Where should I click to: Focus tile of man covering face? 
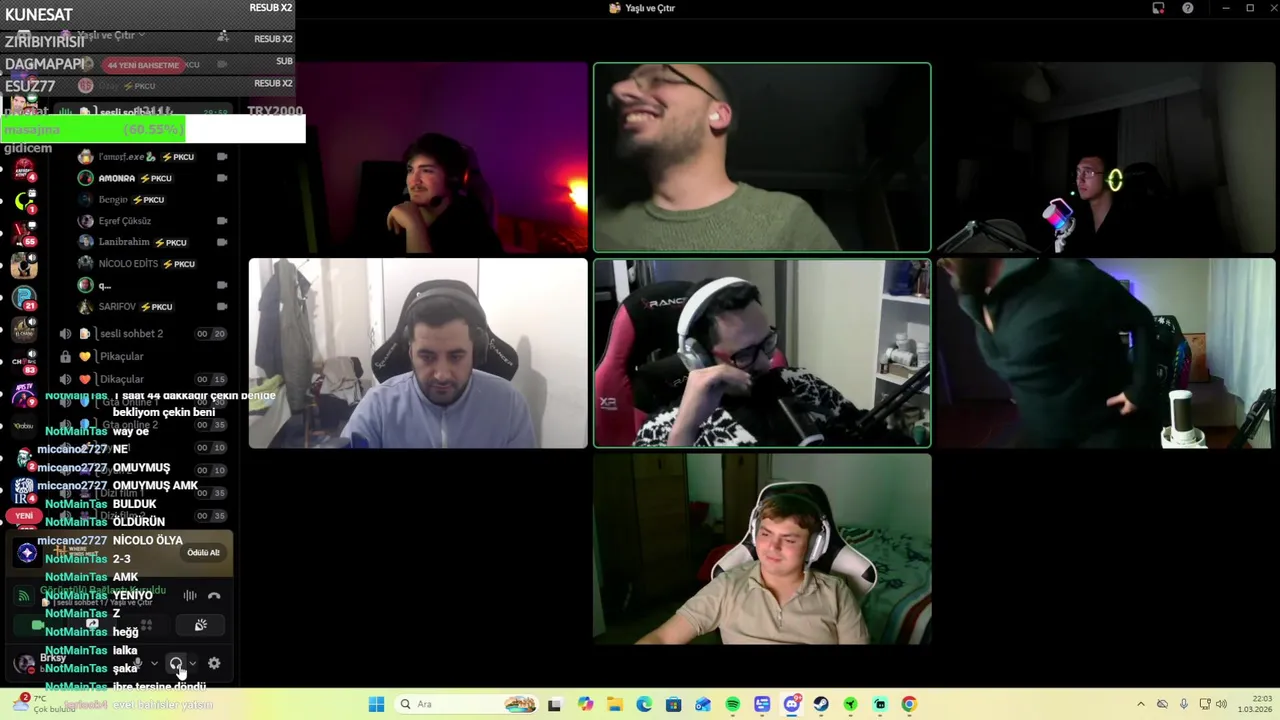click(762, 353)
